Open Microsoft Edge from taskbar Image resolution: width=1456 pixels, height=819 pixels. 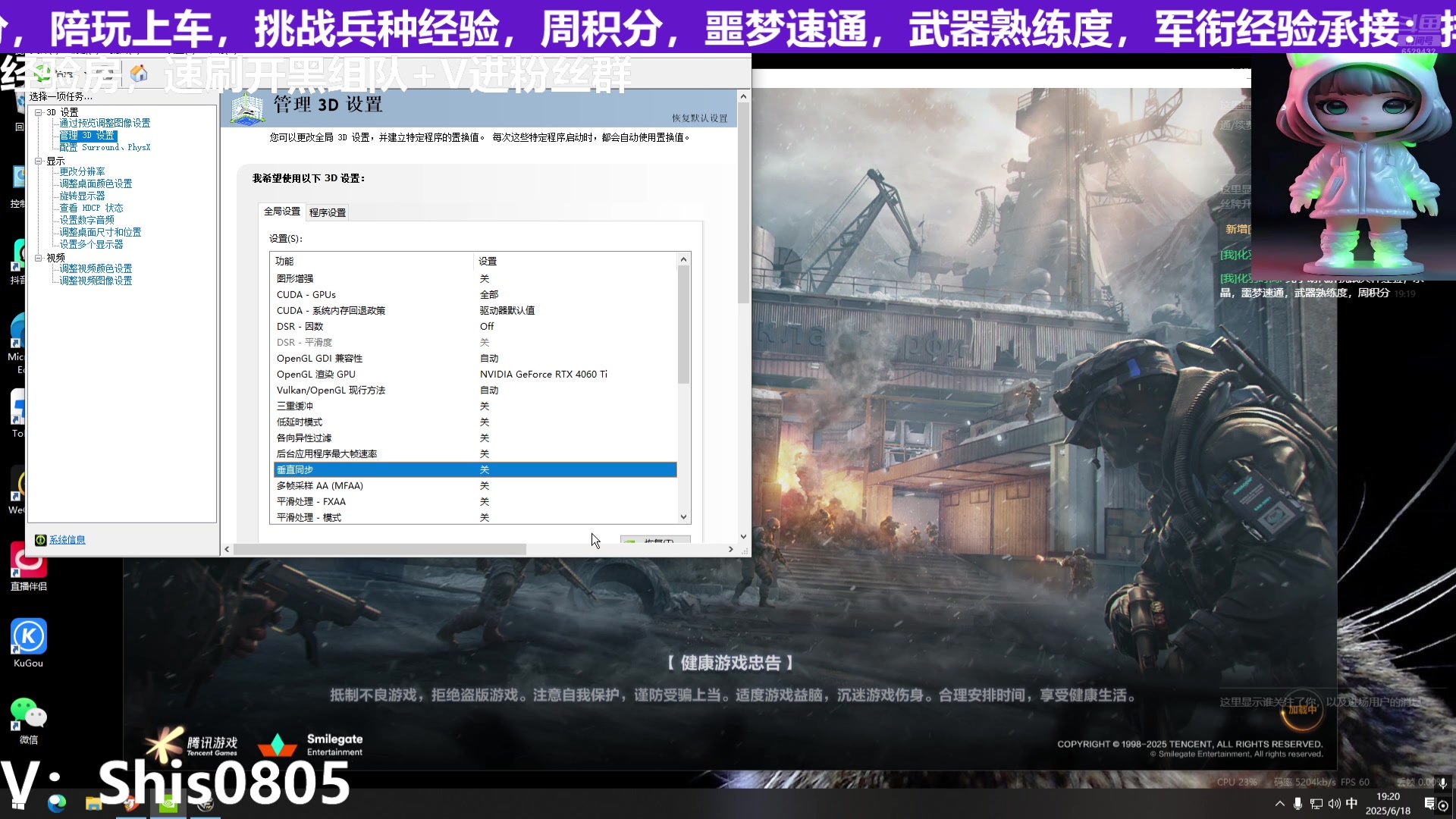[x=57, y=803]
